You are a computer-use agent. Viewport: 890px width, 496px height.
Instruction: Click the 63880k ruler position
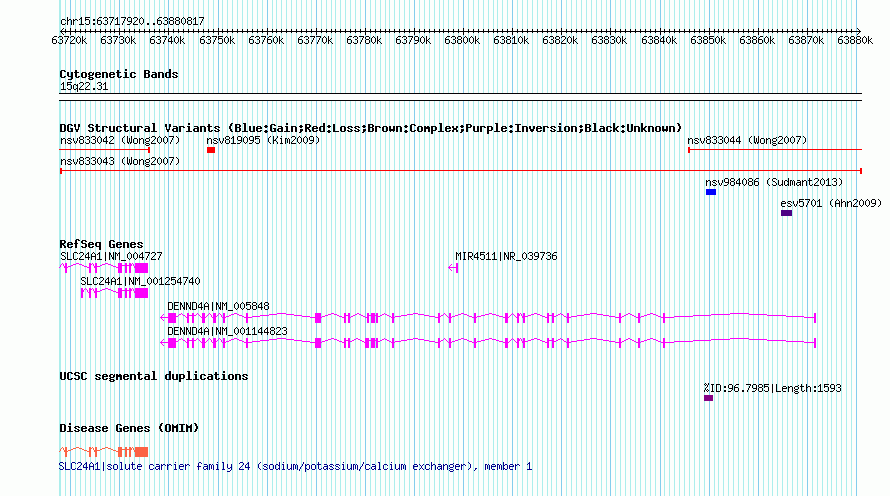[855, 40]
